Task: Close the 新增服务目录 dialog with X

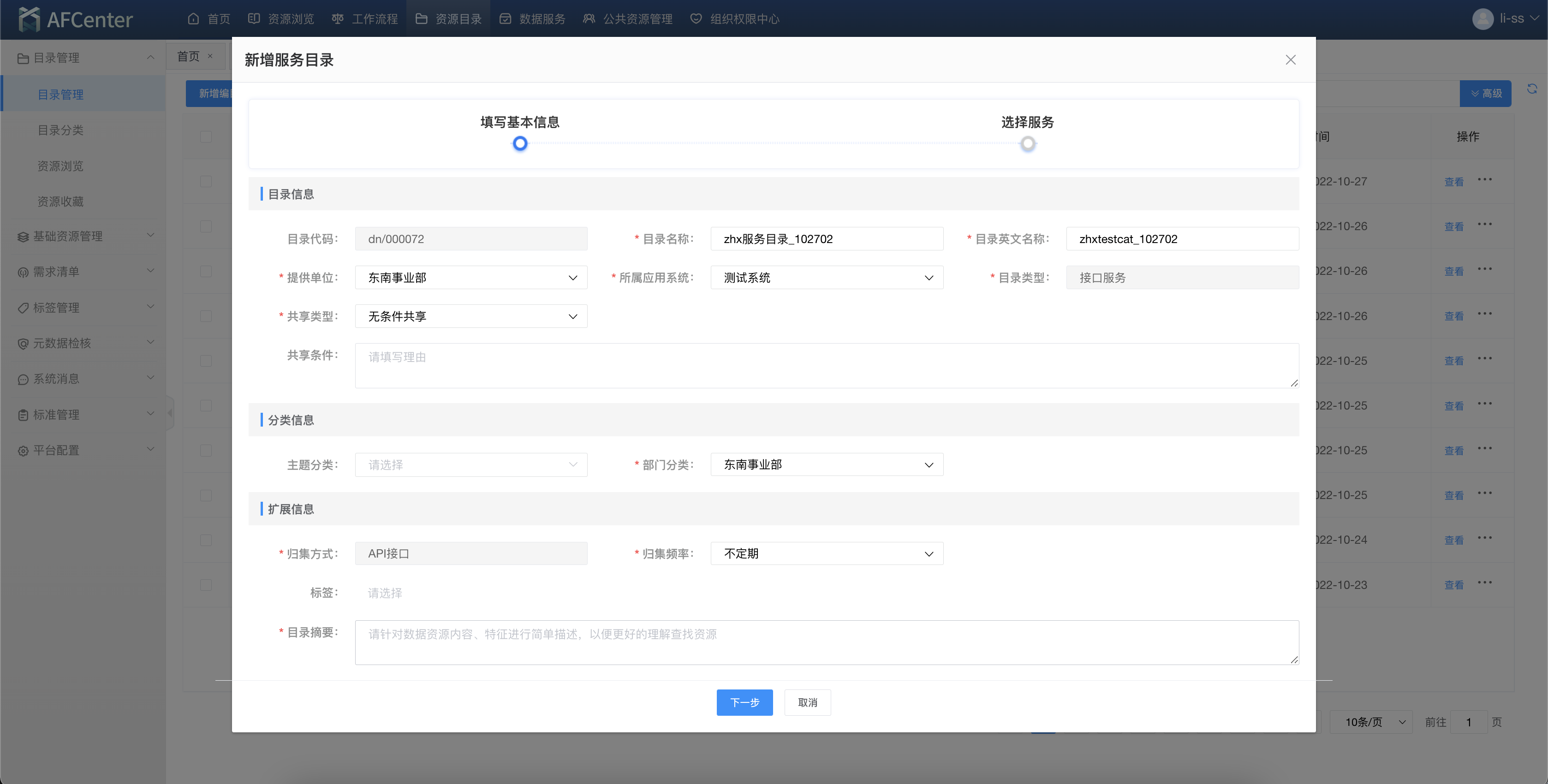Action: point(1290,59)
